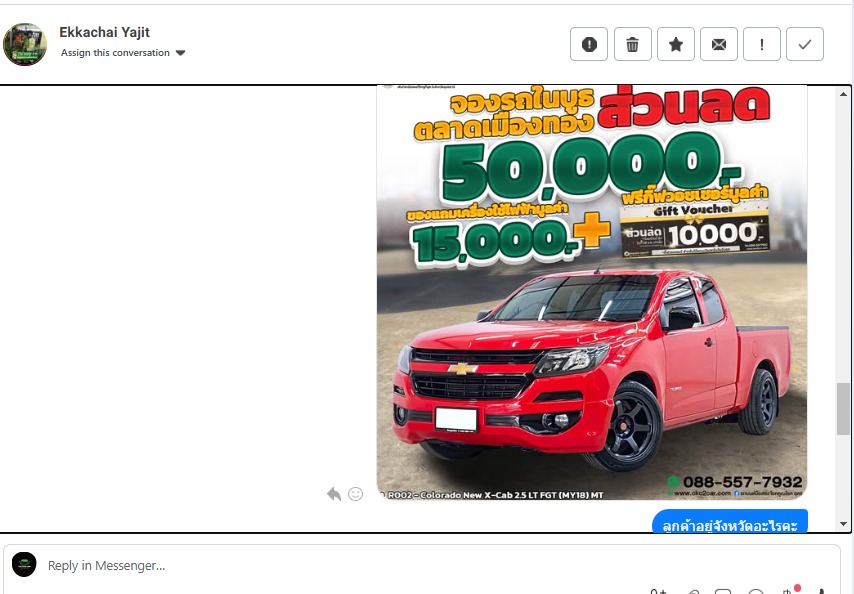Click the page avatar beside the reply box

24,565
